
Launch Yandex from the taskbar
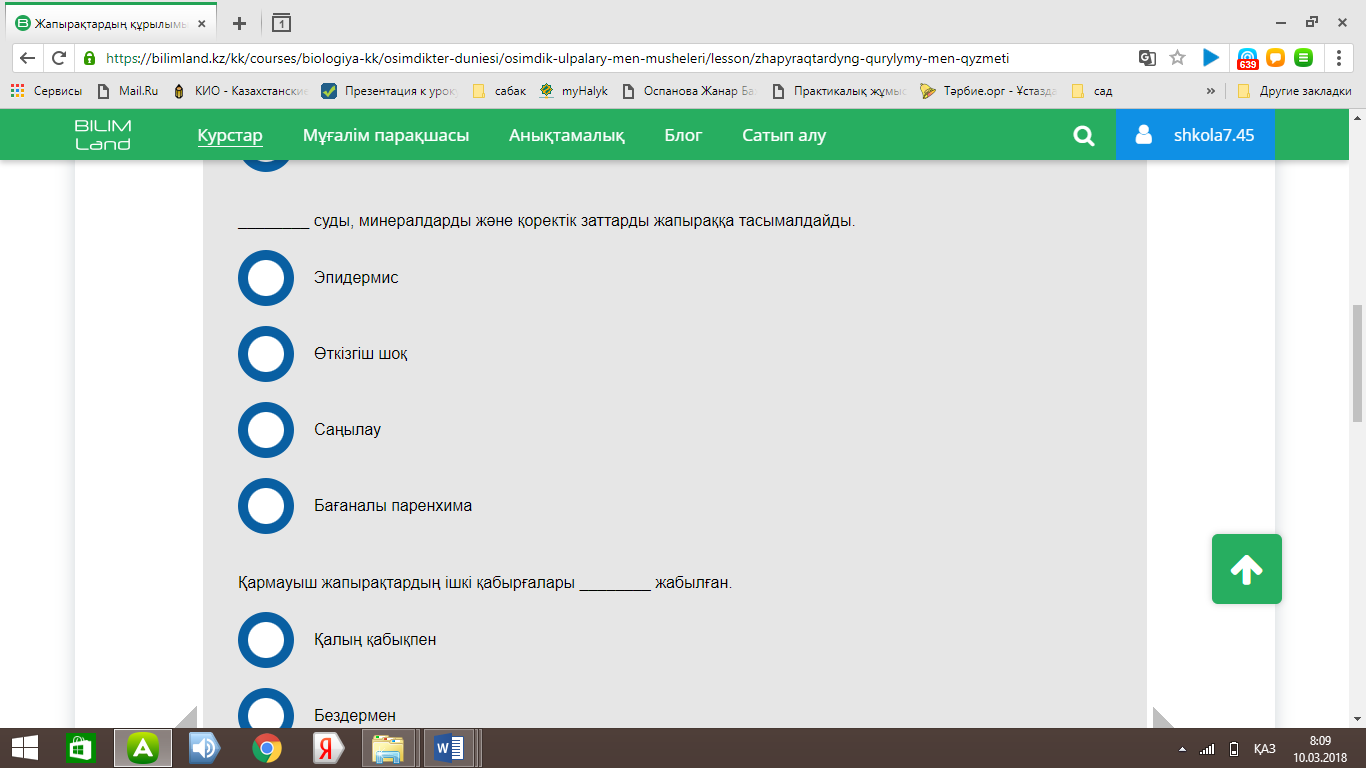(x=327, y=748)
